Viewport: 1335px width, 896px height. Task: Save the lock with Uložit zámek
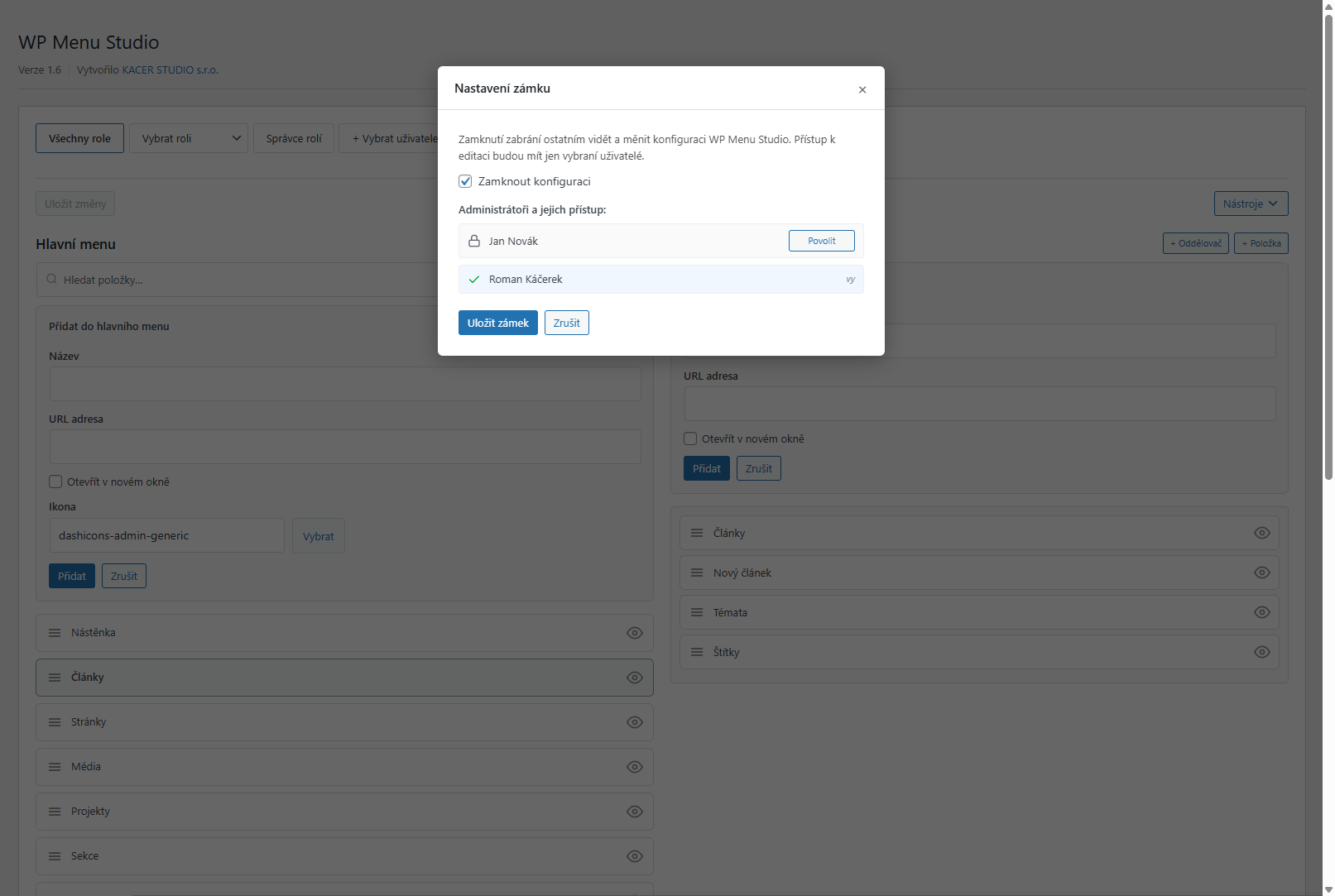[x=498, y=323]
